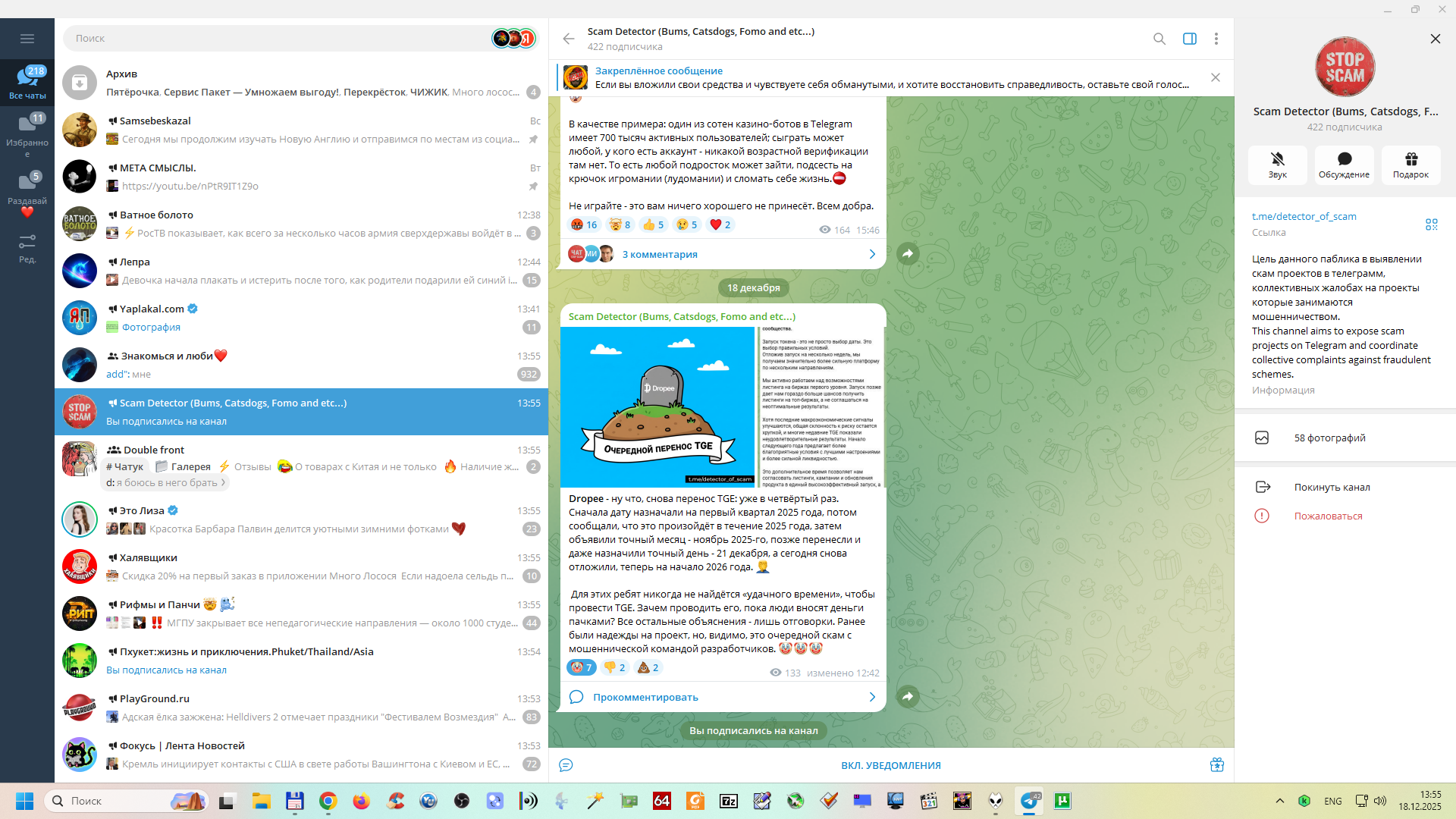Viewport: 1456px width, 819px height.
Task: Expand the Double front topic preview chevron
Action: click(x=223, y=483)
